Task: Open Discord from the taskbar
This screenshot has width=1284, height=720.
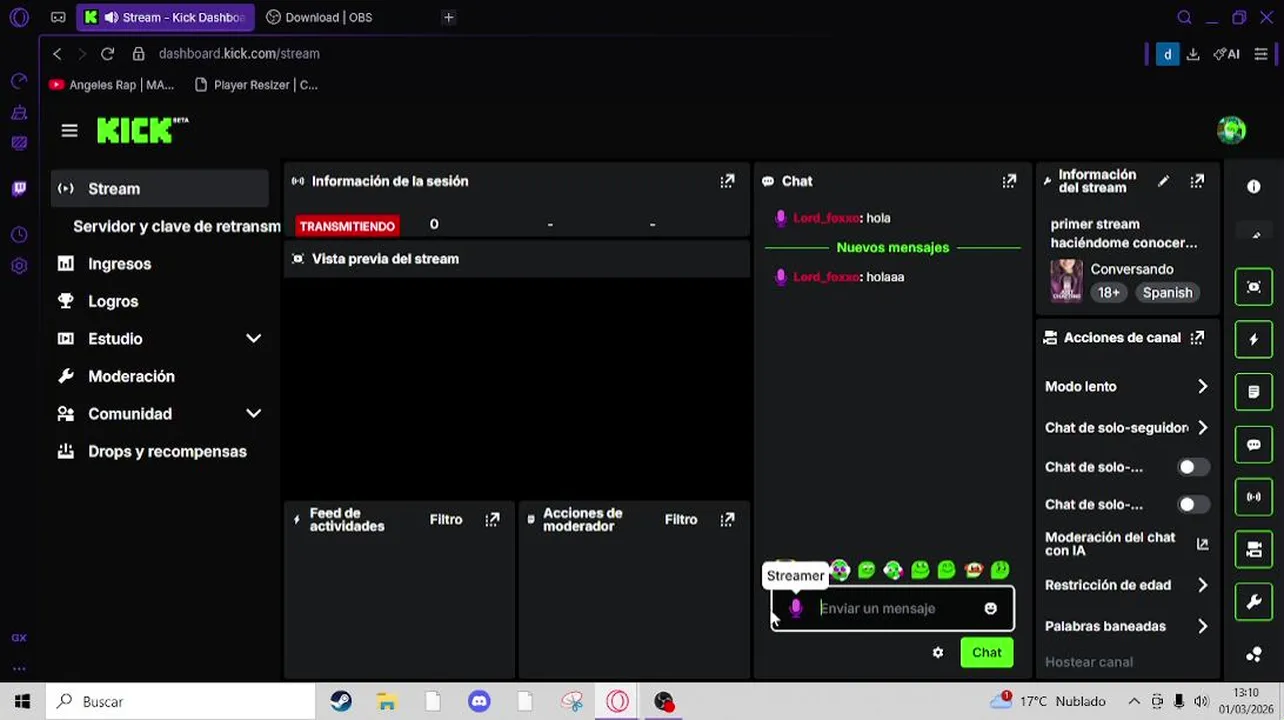Action: [479, 702]
